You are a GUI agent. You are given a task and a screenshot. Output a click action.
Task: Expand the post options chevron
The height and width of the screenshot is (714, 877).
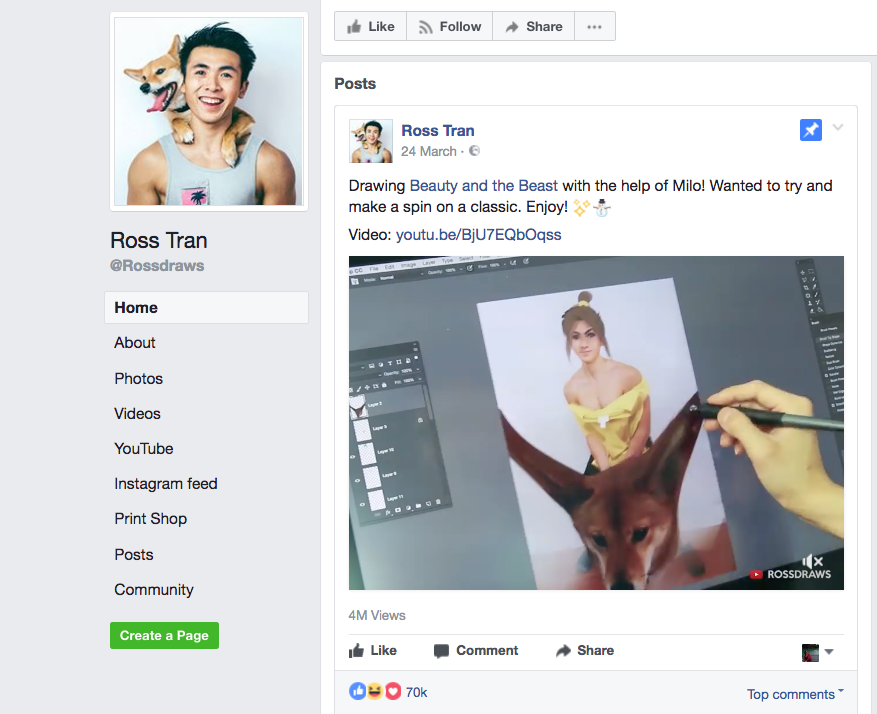click(838, 127)
